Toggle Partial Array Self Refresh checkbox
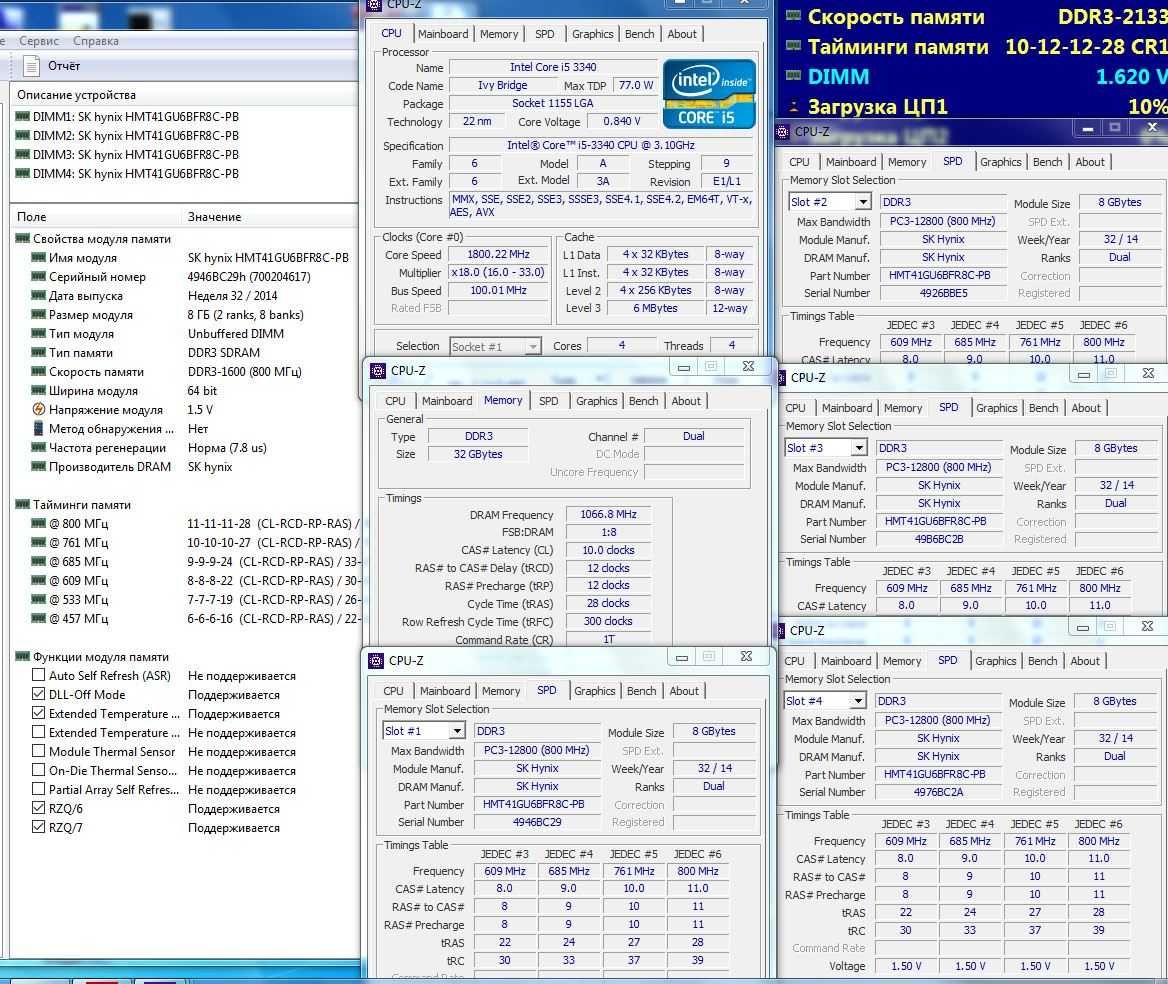Viewport: 1168px width, 984px height. 39,789
